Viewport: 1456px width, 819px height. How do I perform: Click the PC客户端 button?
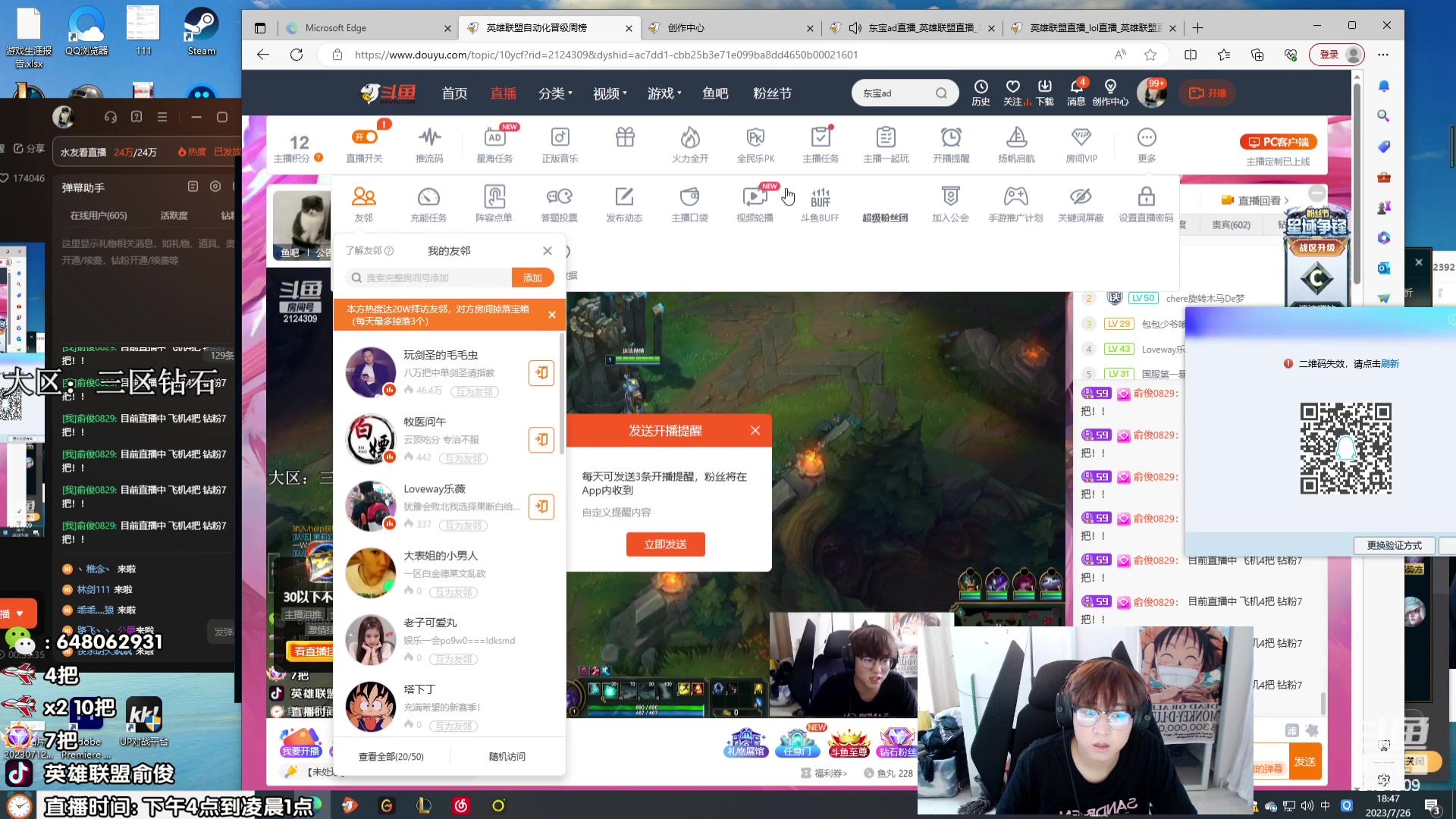coord(1279,142)
